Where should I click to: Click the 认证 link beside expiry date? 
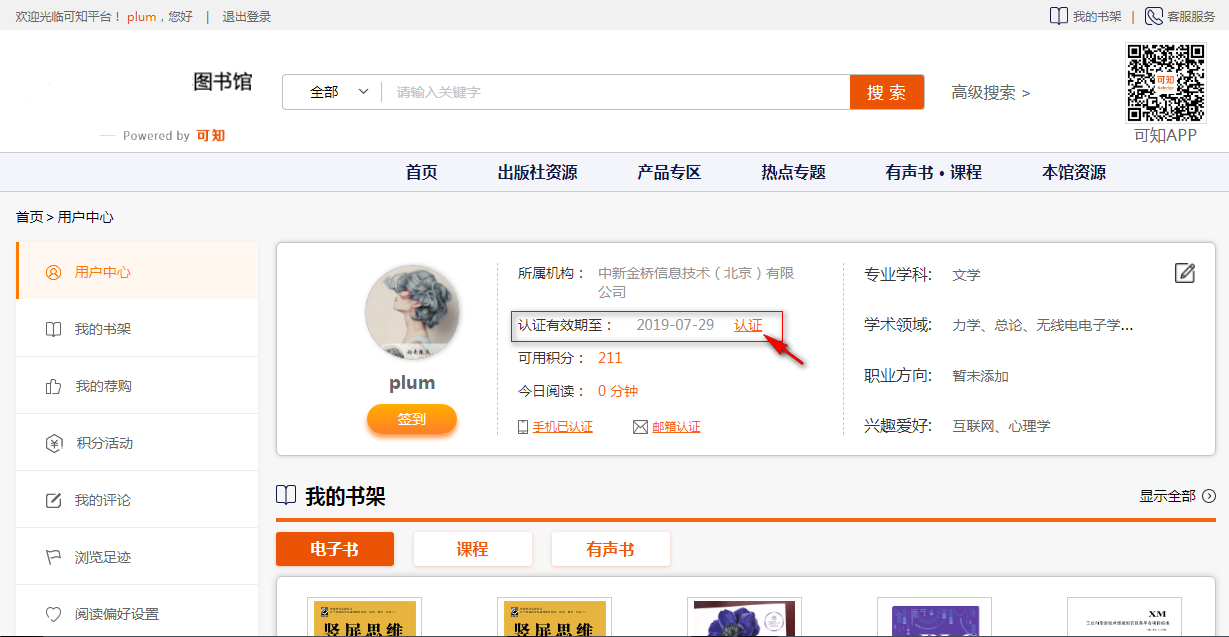[x=747, y=325]
